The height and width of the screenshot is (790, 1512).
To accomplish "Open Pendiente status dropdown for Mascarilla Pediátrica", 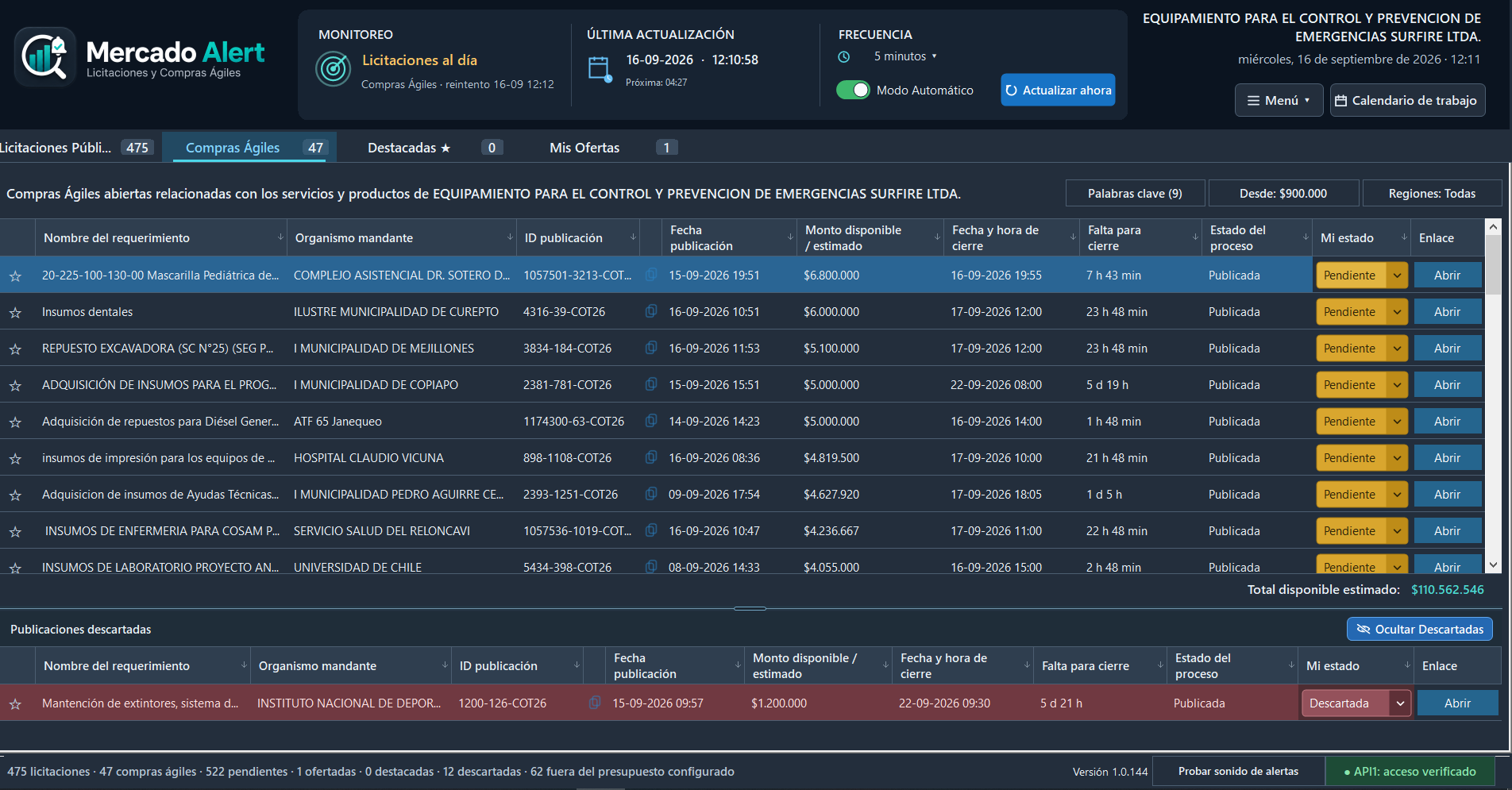I will coord(1398,276).
